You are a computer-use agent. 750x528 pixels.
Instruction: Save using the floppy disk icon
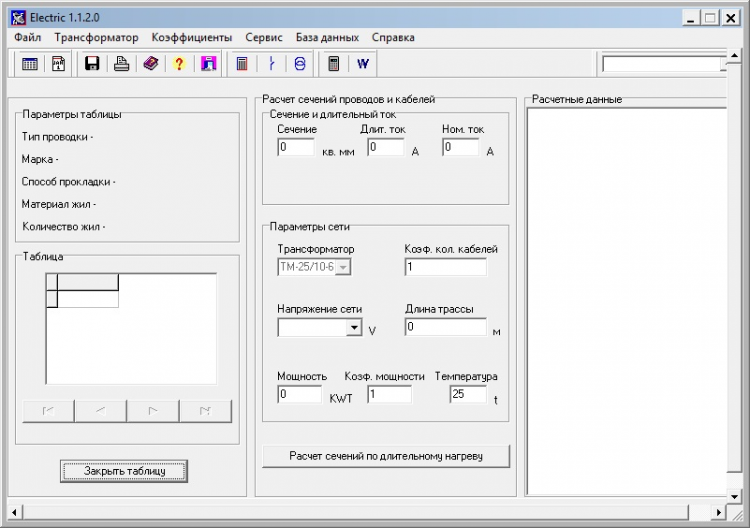pyautogui.click(x=92, y=64)
